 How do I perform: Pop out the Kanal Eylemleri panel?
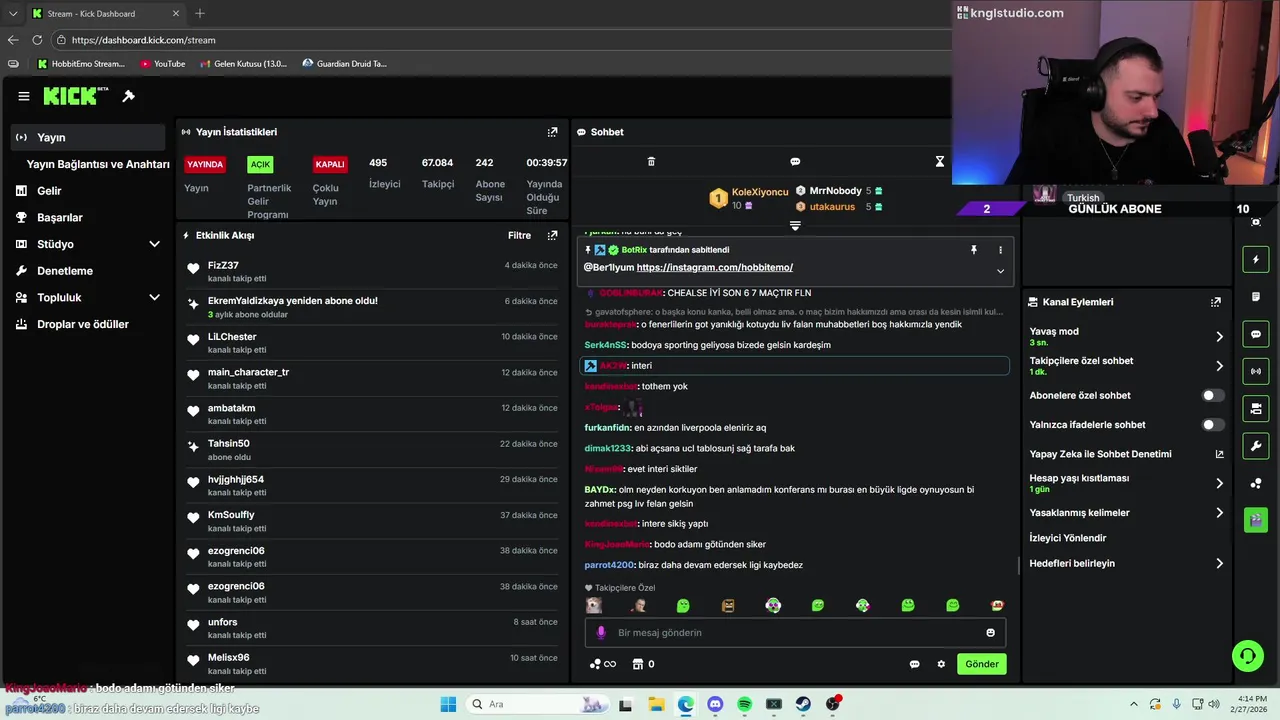tap(1216, 302)
